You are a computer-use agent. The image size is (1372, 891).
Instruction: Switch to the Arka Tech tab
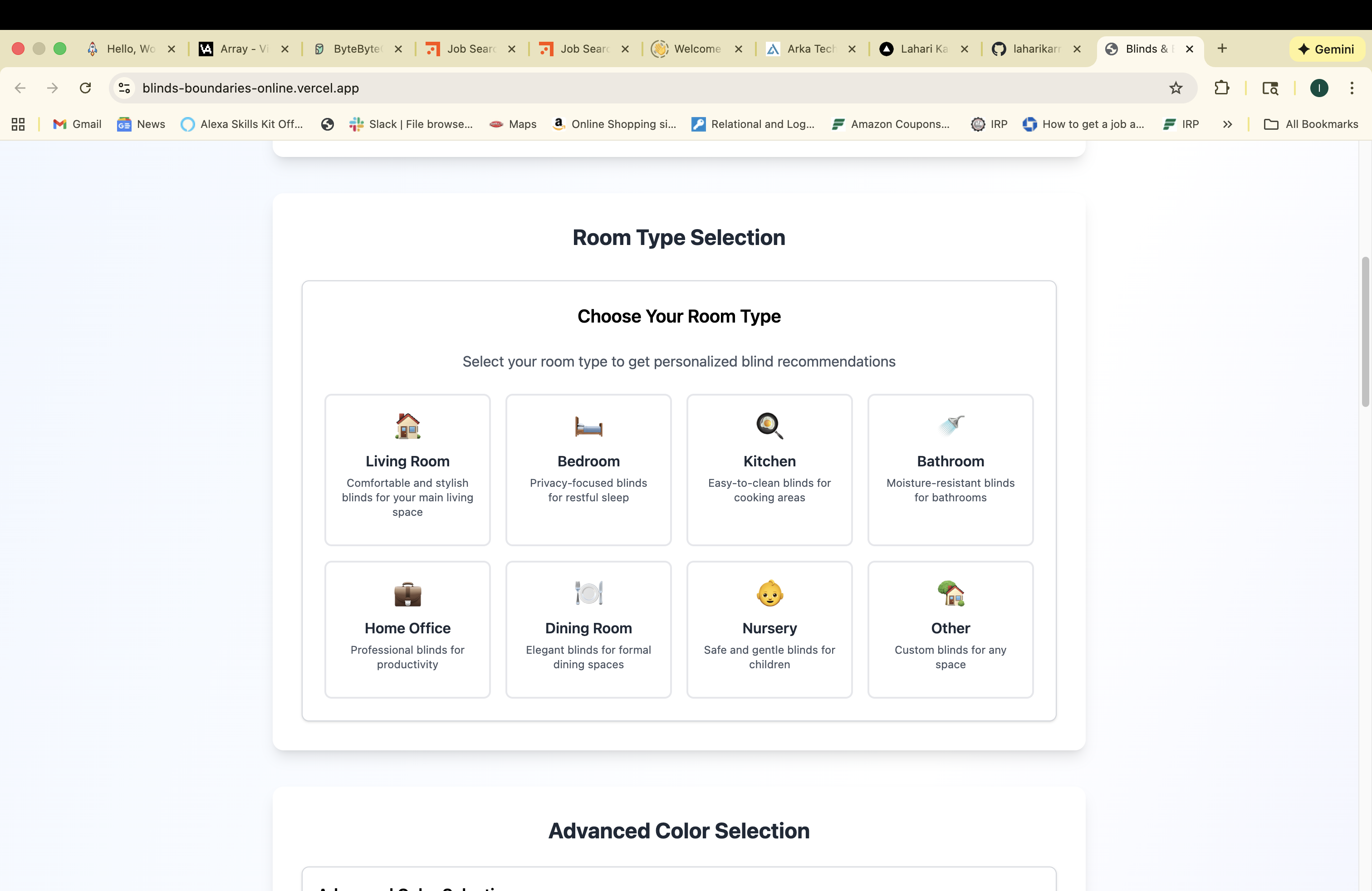811,49
